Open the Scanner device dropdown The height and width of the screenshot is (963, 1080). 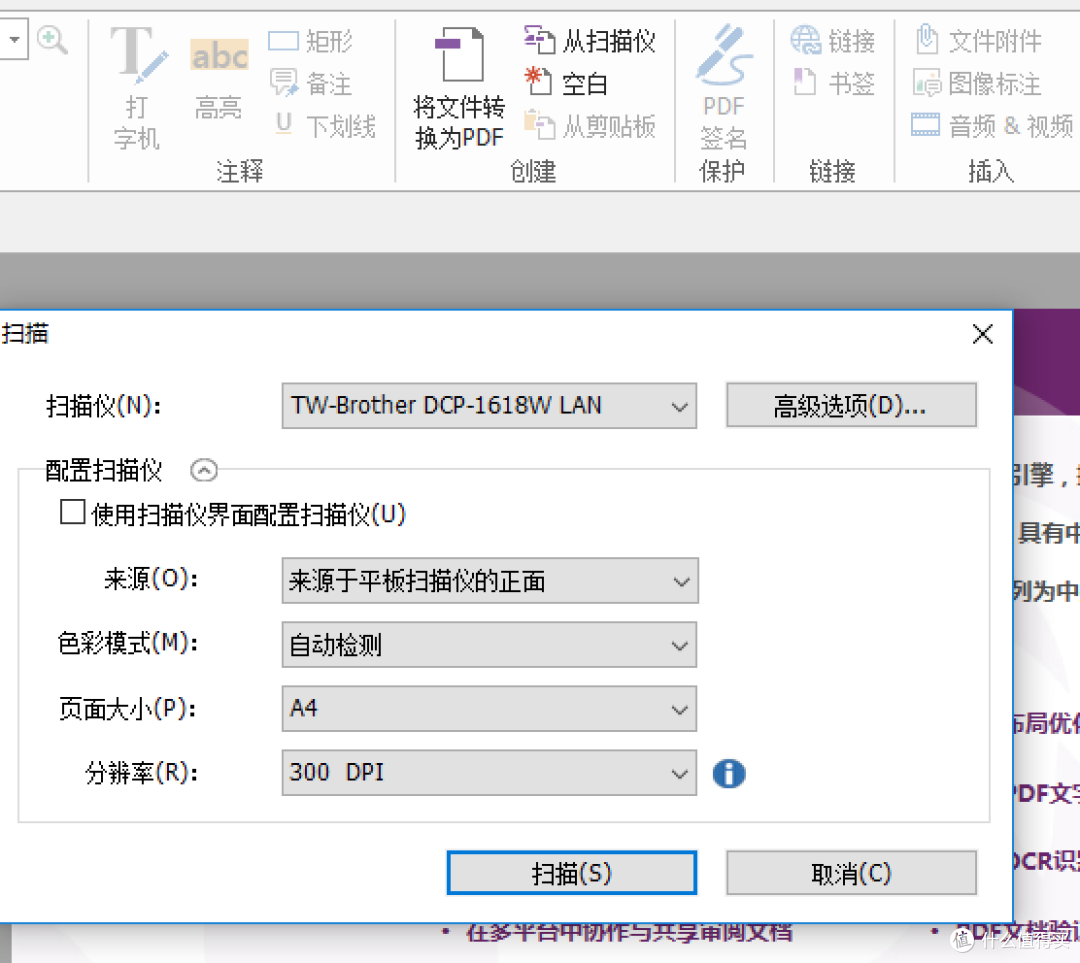tap(489, 406)
